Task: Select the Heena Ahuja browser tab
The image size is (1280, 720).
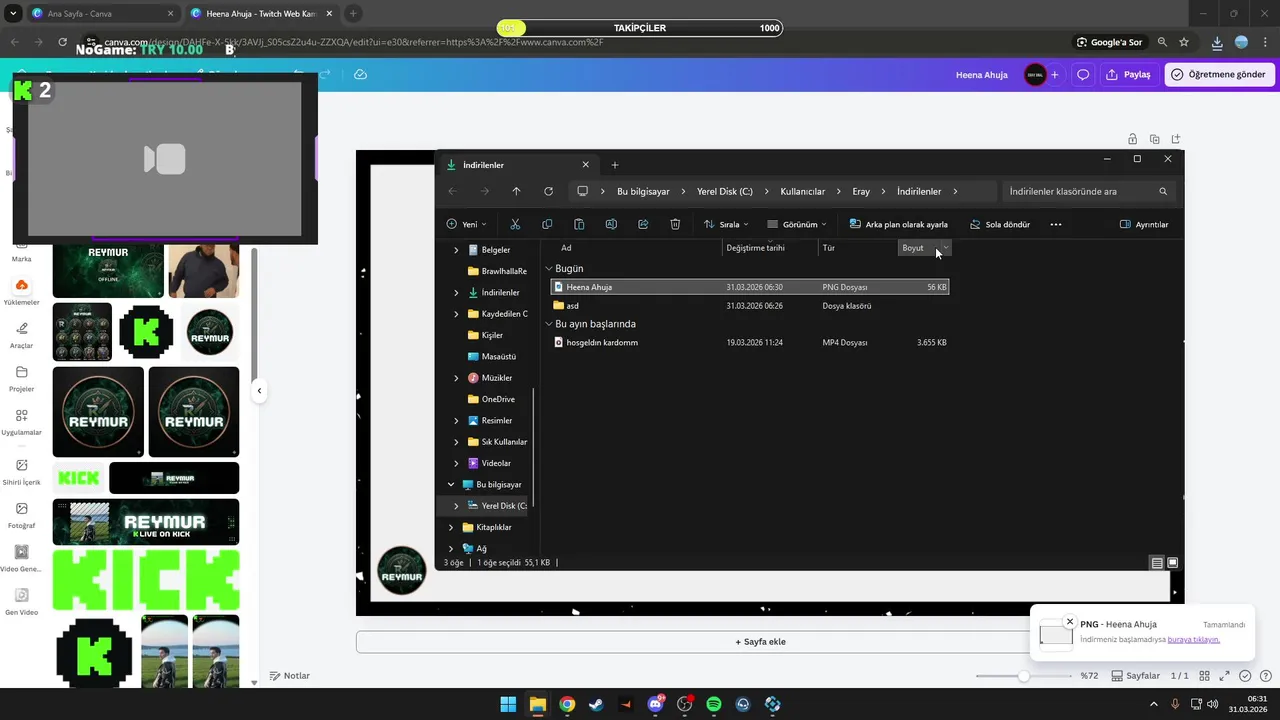Action: 262,14
